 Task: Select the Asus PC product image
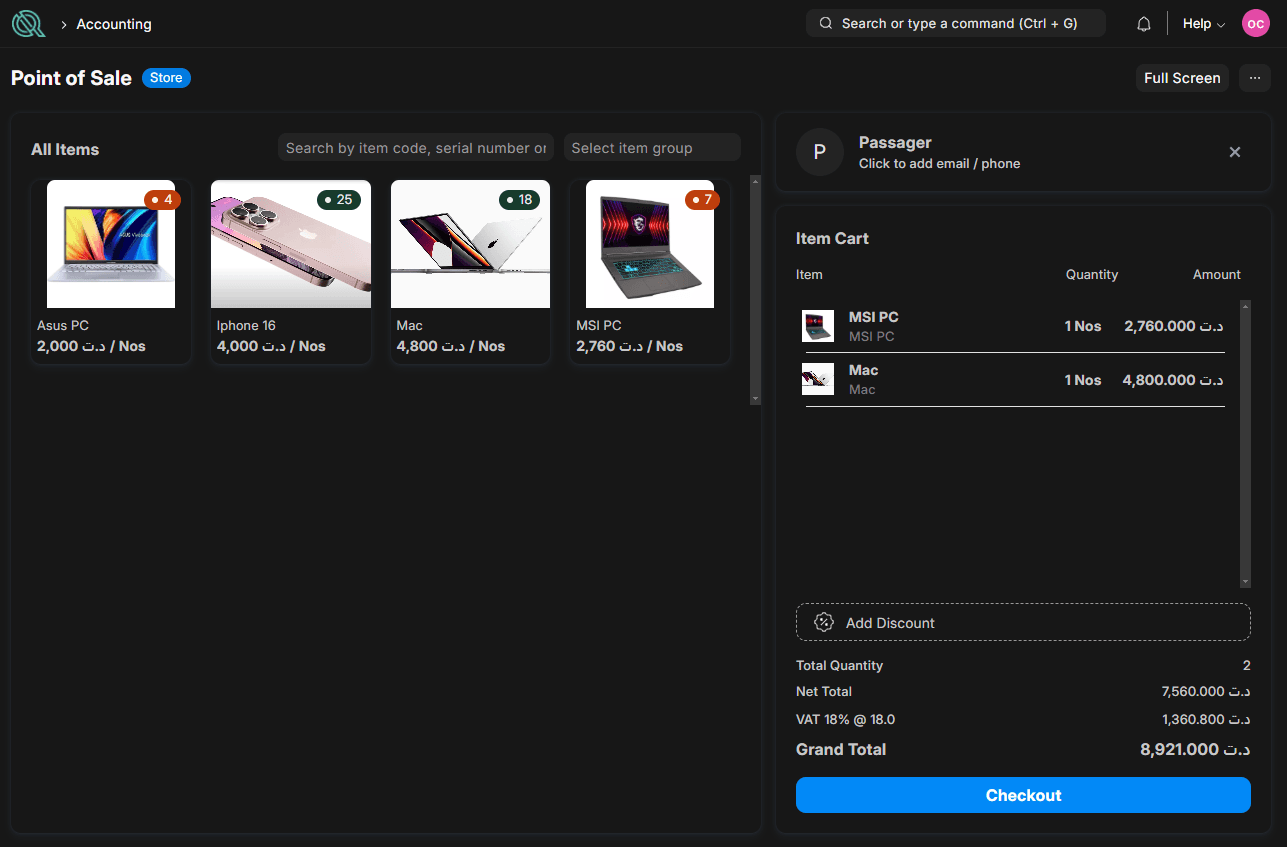click(x=111, y=244)
